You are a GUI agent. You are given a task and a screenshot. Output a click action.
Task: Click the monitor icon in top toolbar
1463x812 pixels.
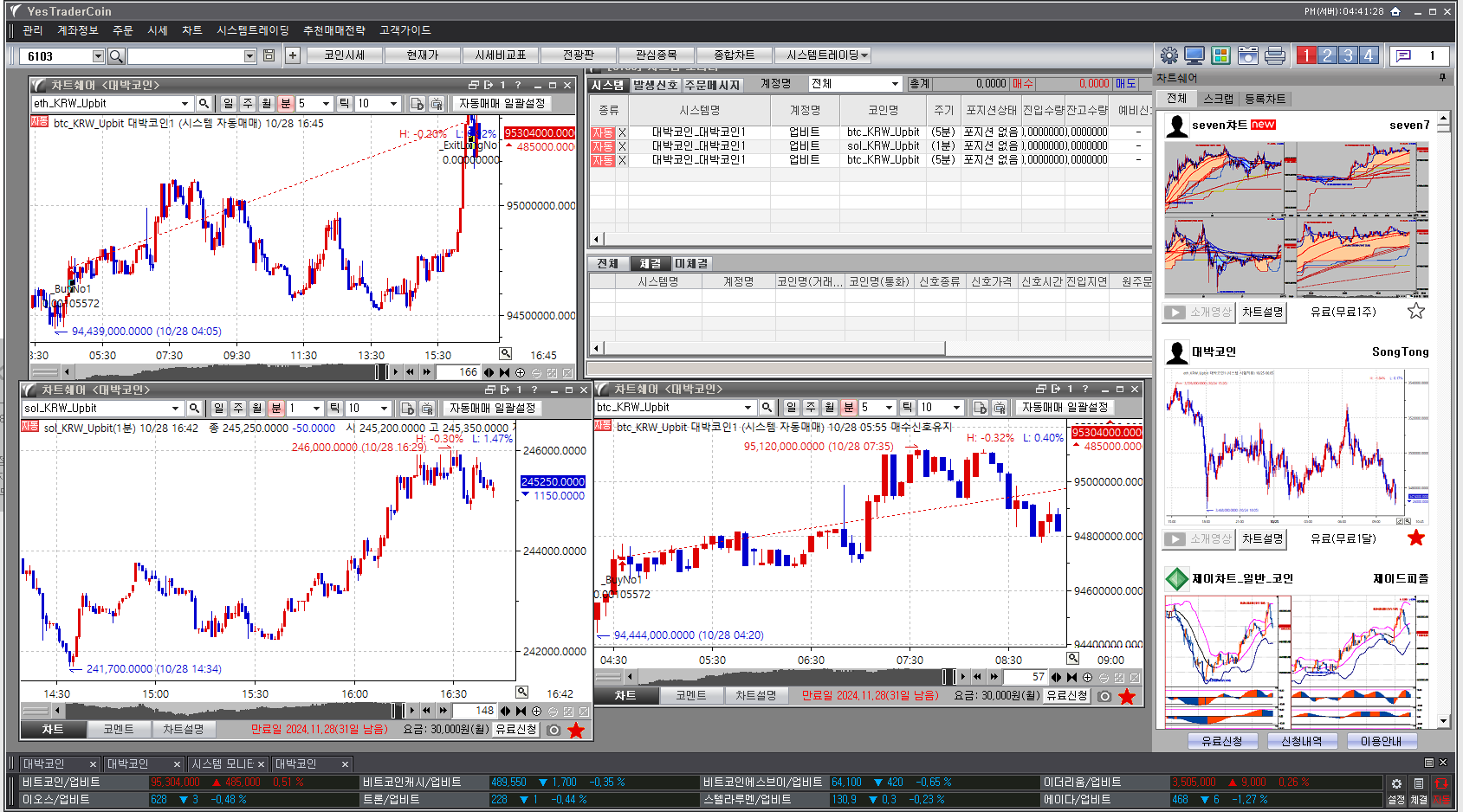click(1194, 55)
